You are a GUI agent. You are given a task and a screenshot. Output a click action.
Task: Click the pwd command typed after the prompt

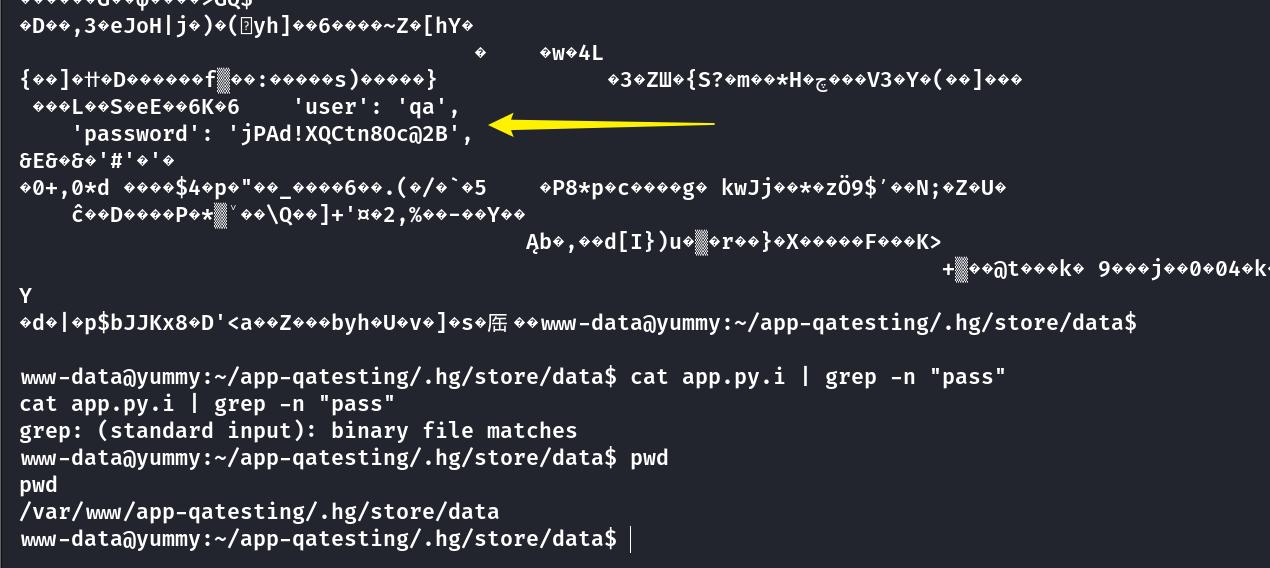click(649, 458)
